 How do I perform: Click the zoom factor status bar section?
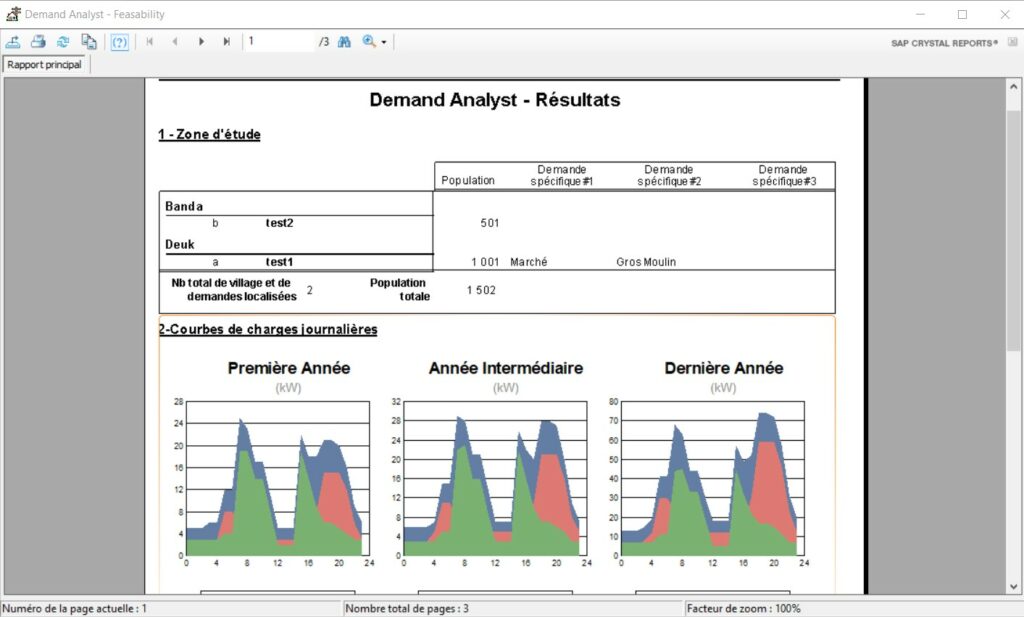[x=740, y=608]
